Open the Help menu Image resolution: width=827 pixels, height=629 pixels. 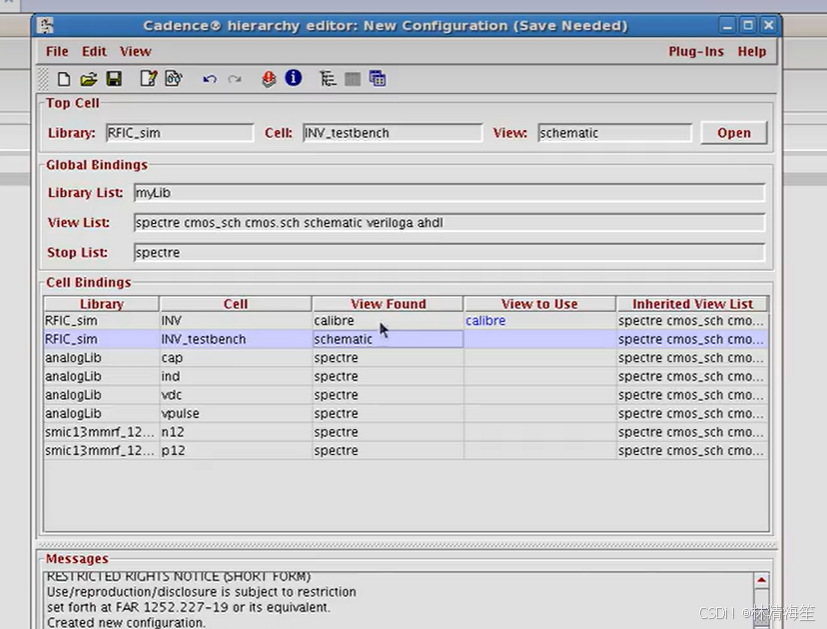coord(752,51)
